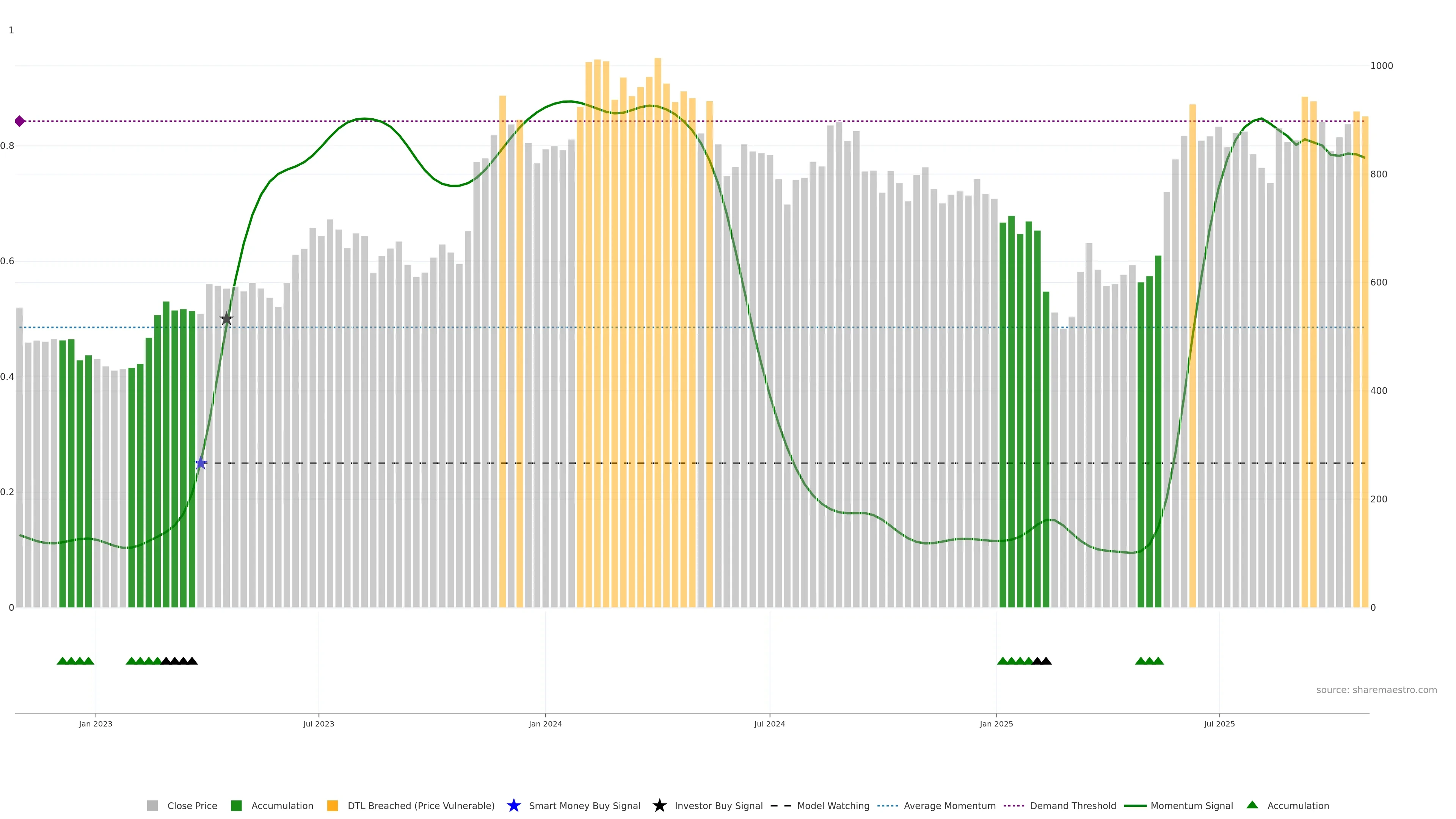Click the blue Smart Money Buy Signal star on chart
1456x819 pixels.
201,463
